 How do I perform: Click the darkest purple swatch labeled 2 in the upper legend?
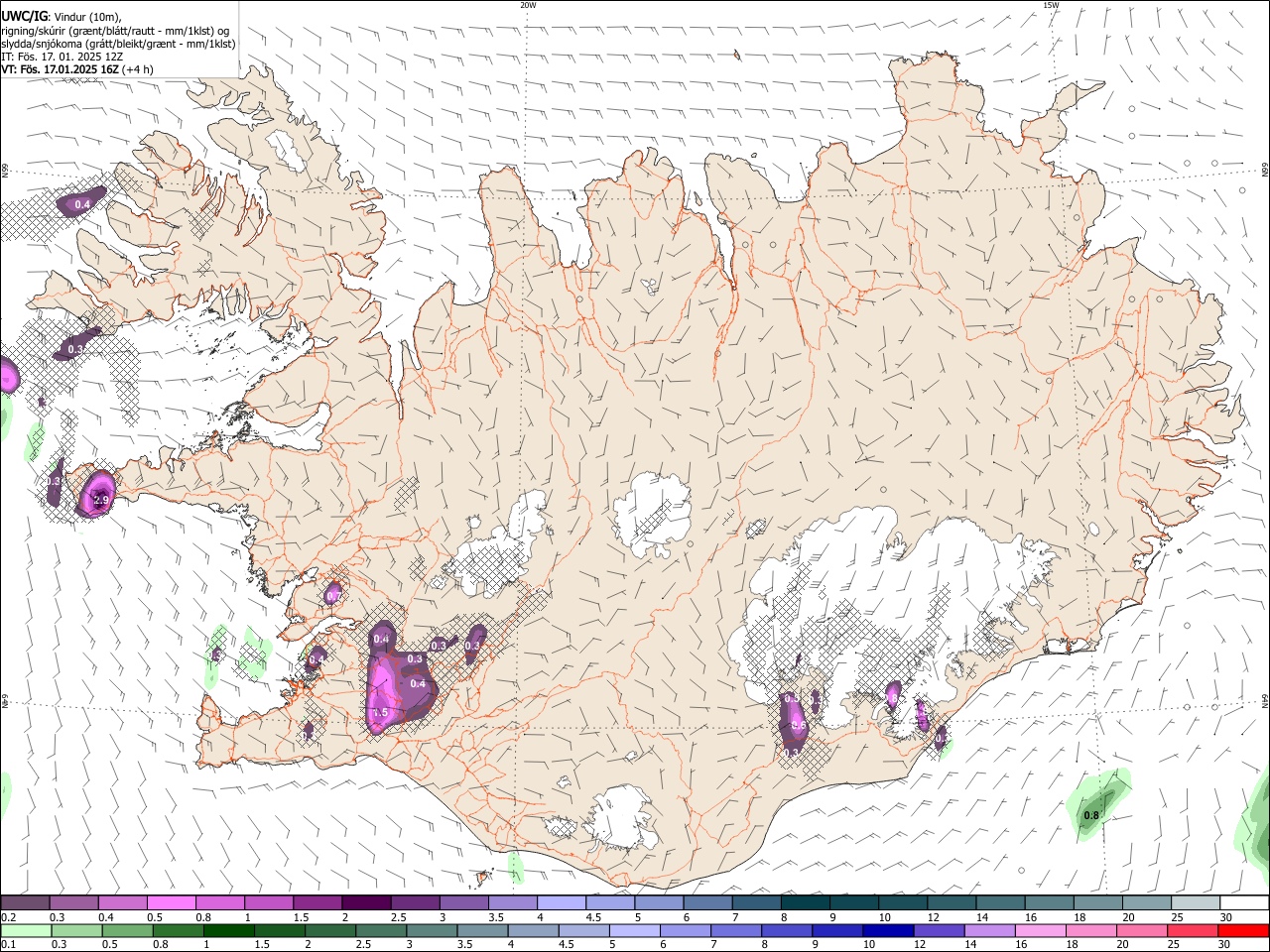point(366,903)
